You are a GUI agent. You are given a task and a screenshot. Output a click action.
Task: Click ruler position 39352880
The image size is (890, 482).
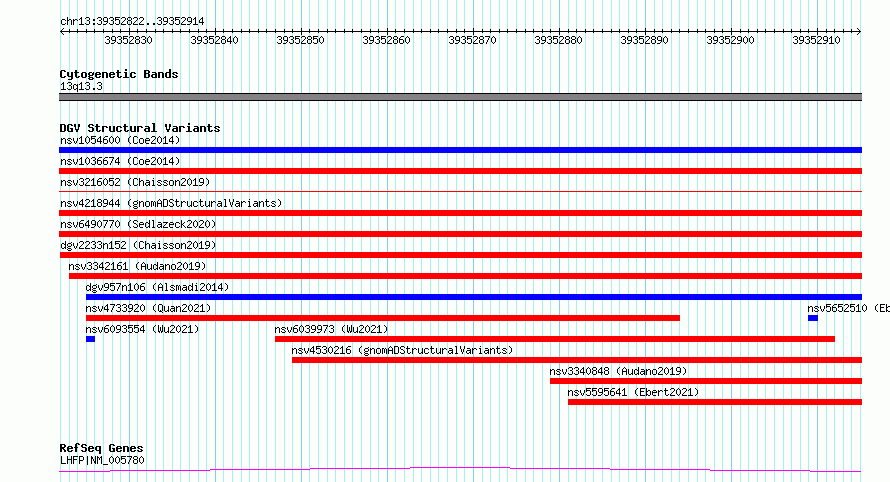(x=559, y=40)
